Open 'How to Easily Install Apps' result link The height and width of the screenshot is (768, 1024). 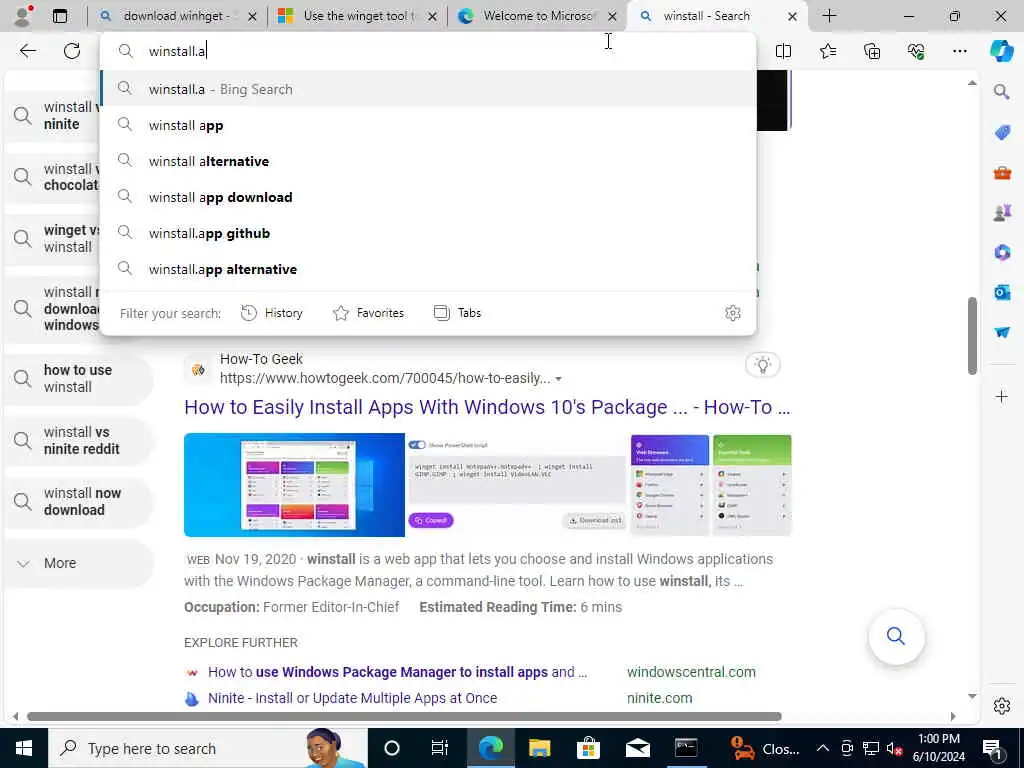[x=487, y=407]
